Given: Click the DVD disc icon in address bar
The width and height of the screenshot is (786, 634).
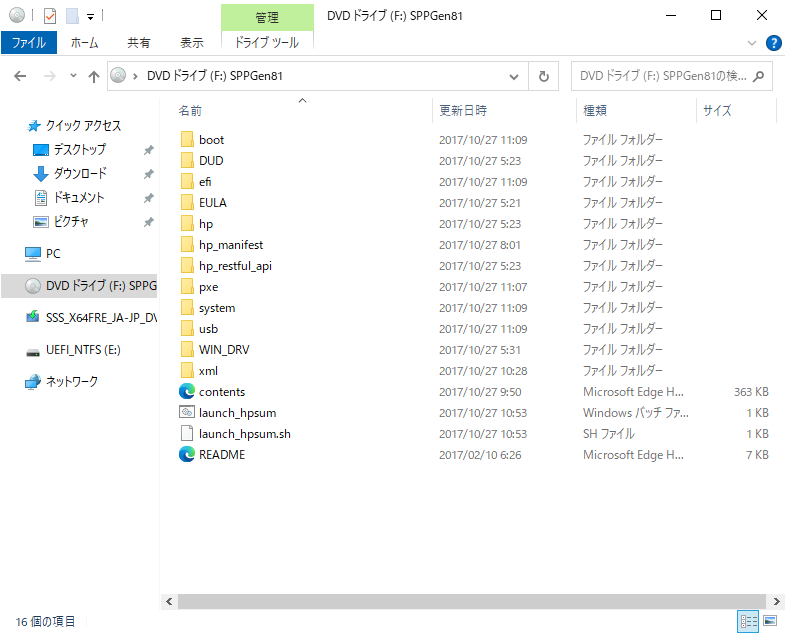Looking at the screenshot, I should (x=118, y=76).
